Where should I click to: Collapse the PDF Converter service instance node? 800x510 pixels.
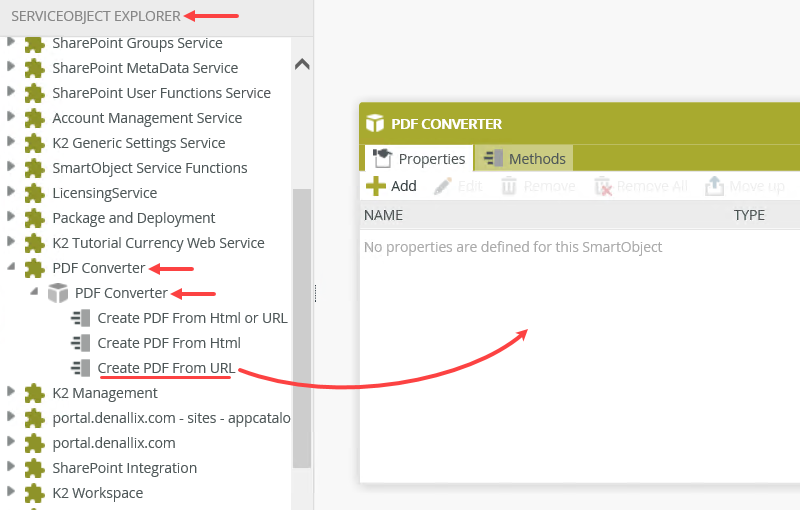coord(11,266)
